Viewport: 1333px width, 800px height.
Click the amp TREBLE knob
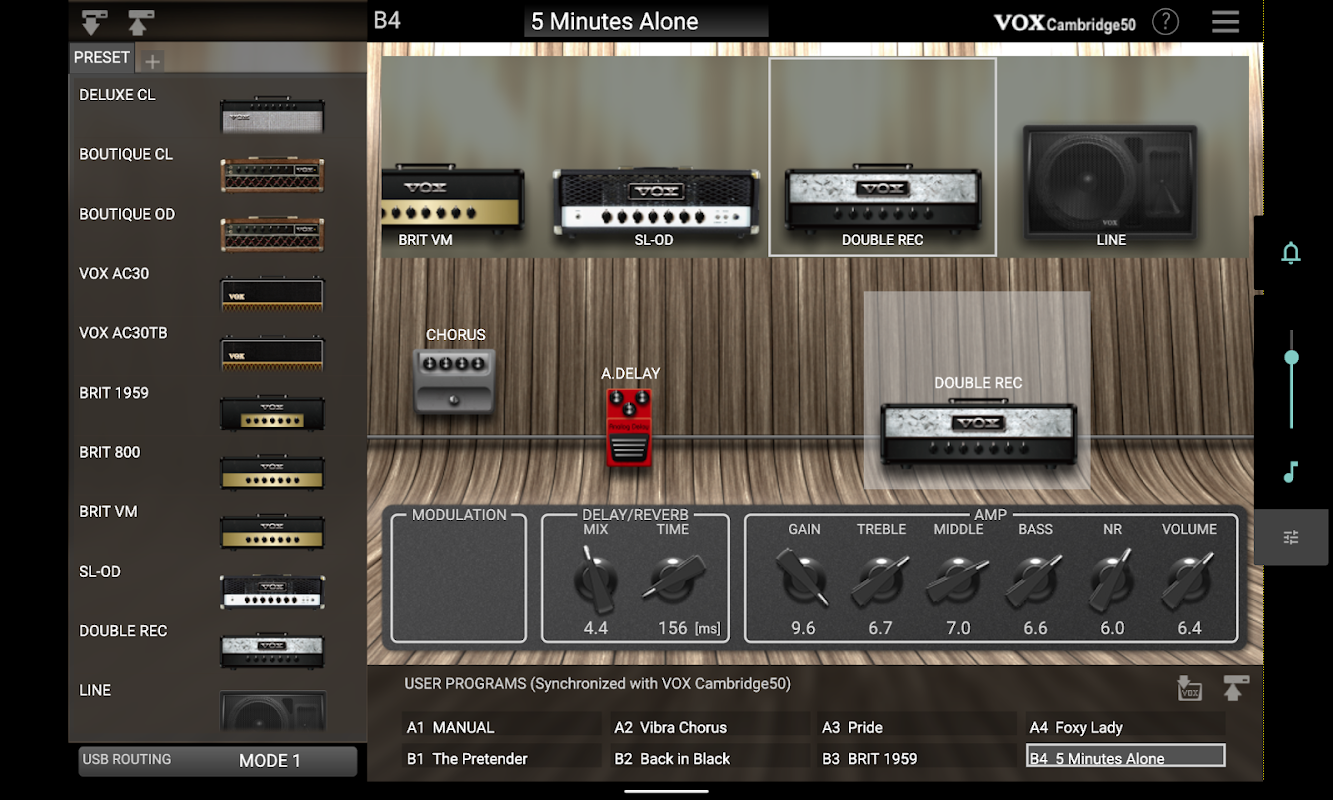(881, 580)
